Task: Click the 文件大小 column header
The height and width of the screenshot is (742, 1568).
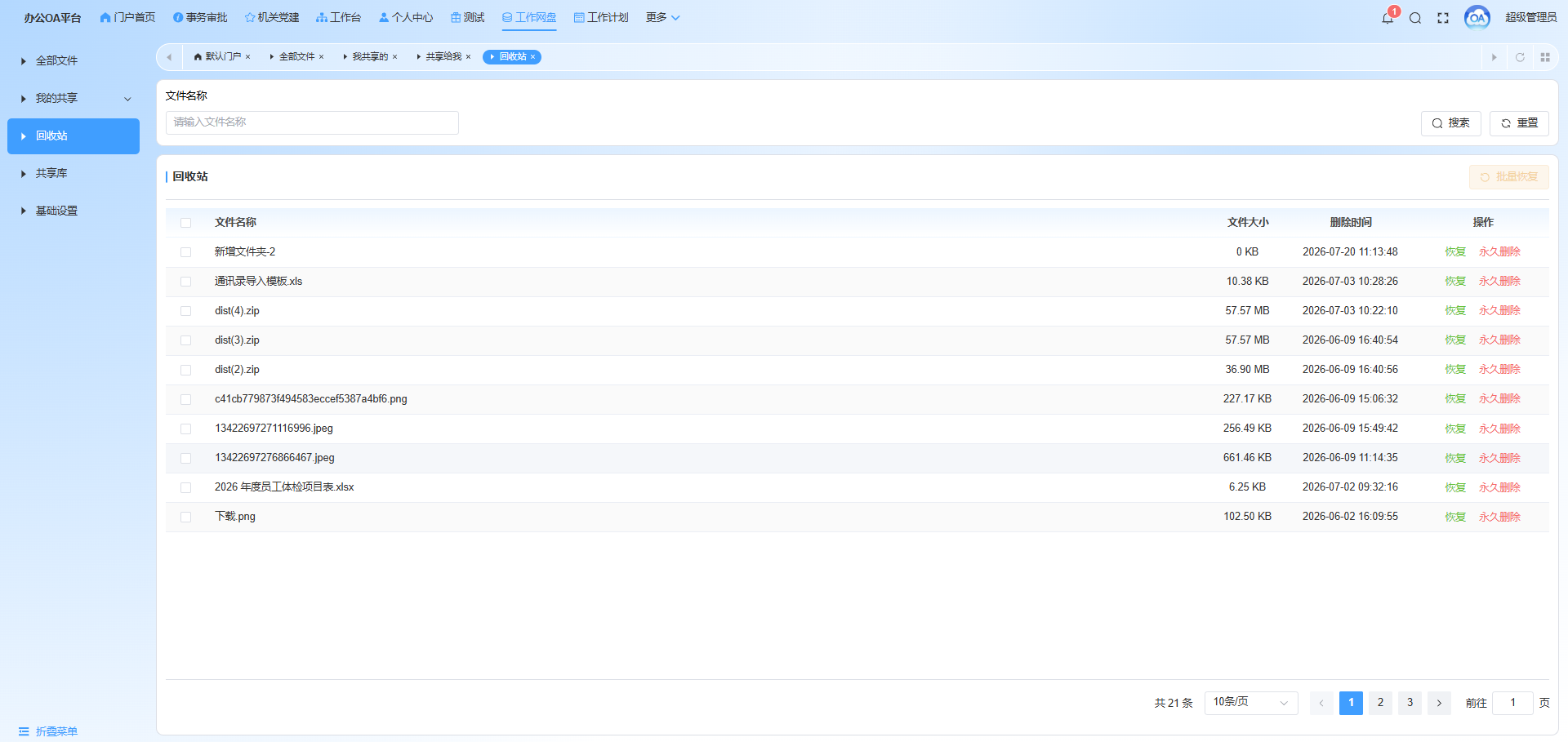Action: pos(1248,223)
